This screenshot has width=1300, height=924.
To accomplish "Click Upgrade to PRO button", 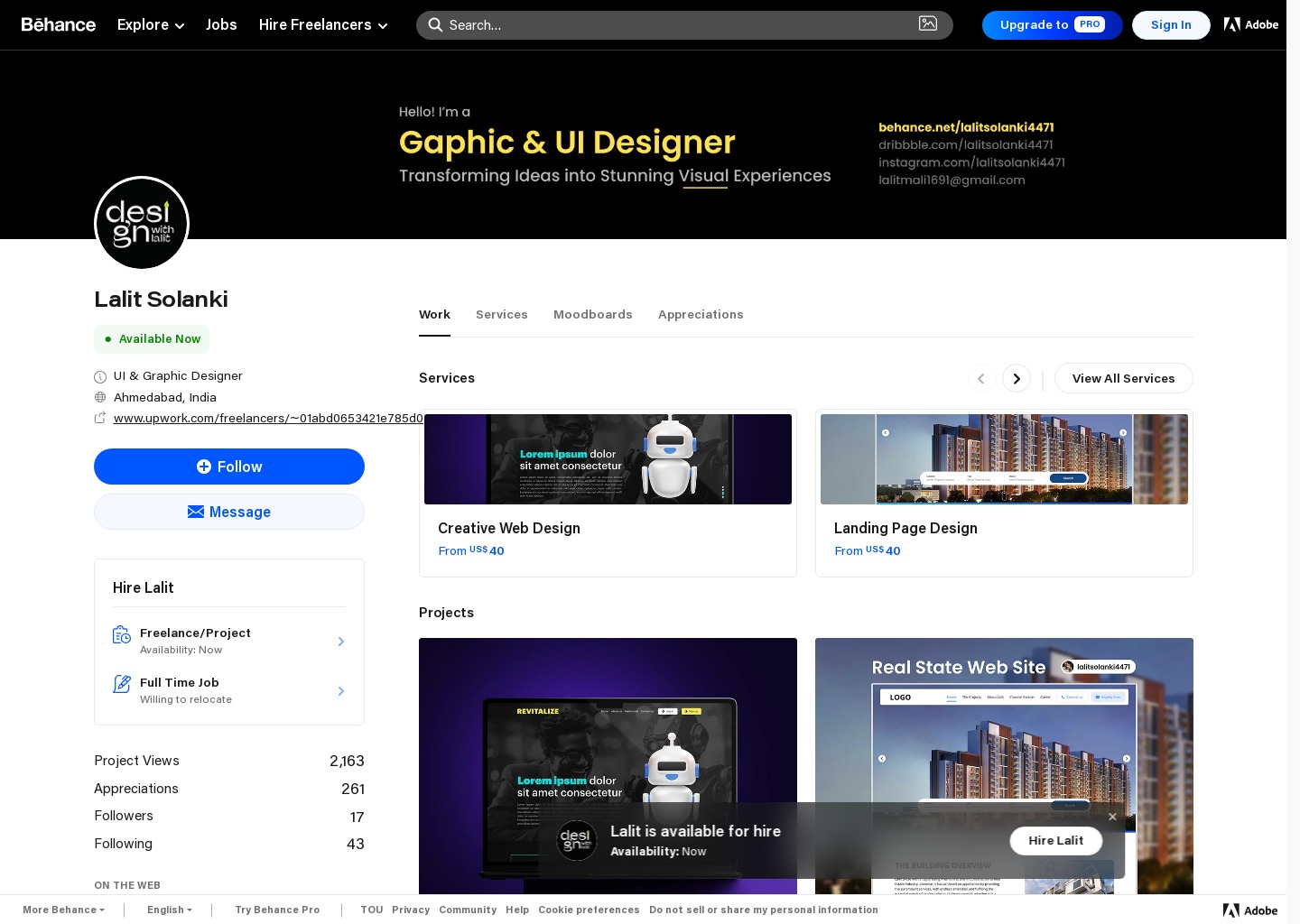I will (1053, 24).
